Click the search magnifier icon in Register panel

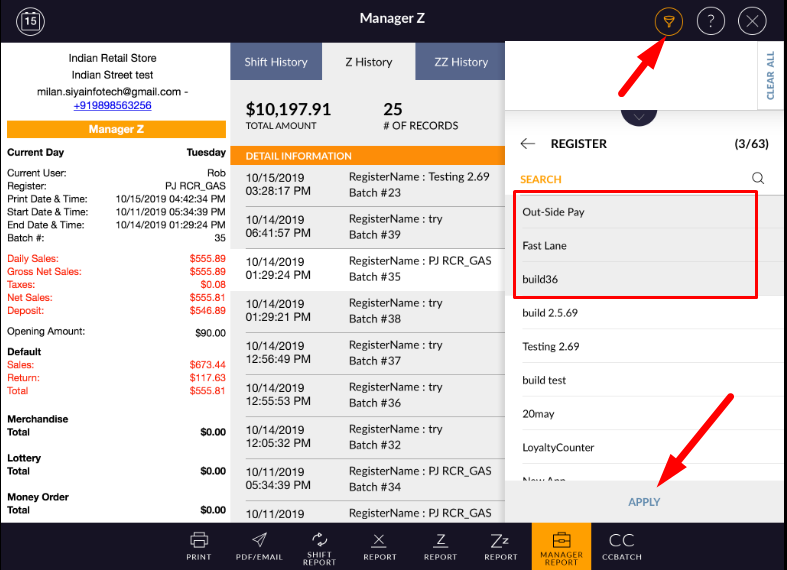758,179
